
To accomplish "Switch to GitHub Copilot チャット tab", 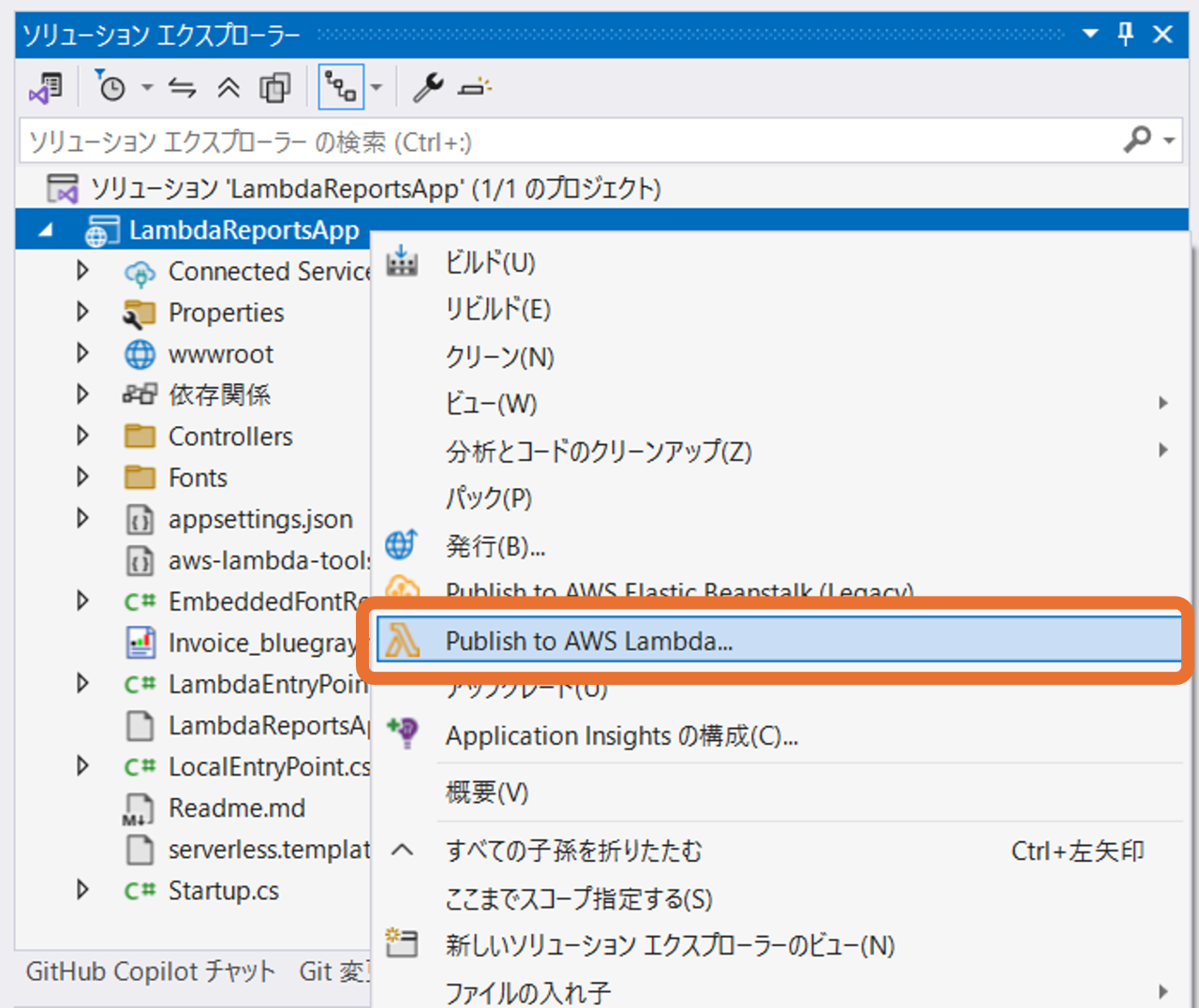I will click(x=151, y=971).
